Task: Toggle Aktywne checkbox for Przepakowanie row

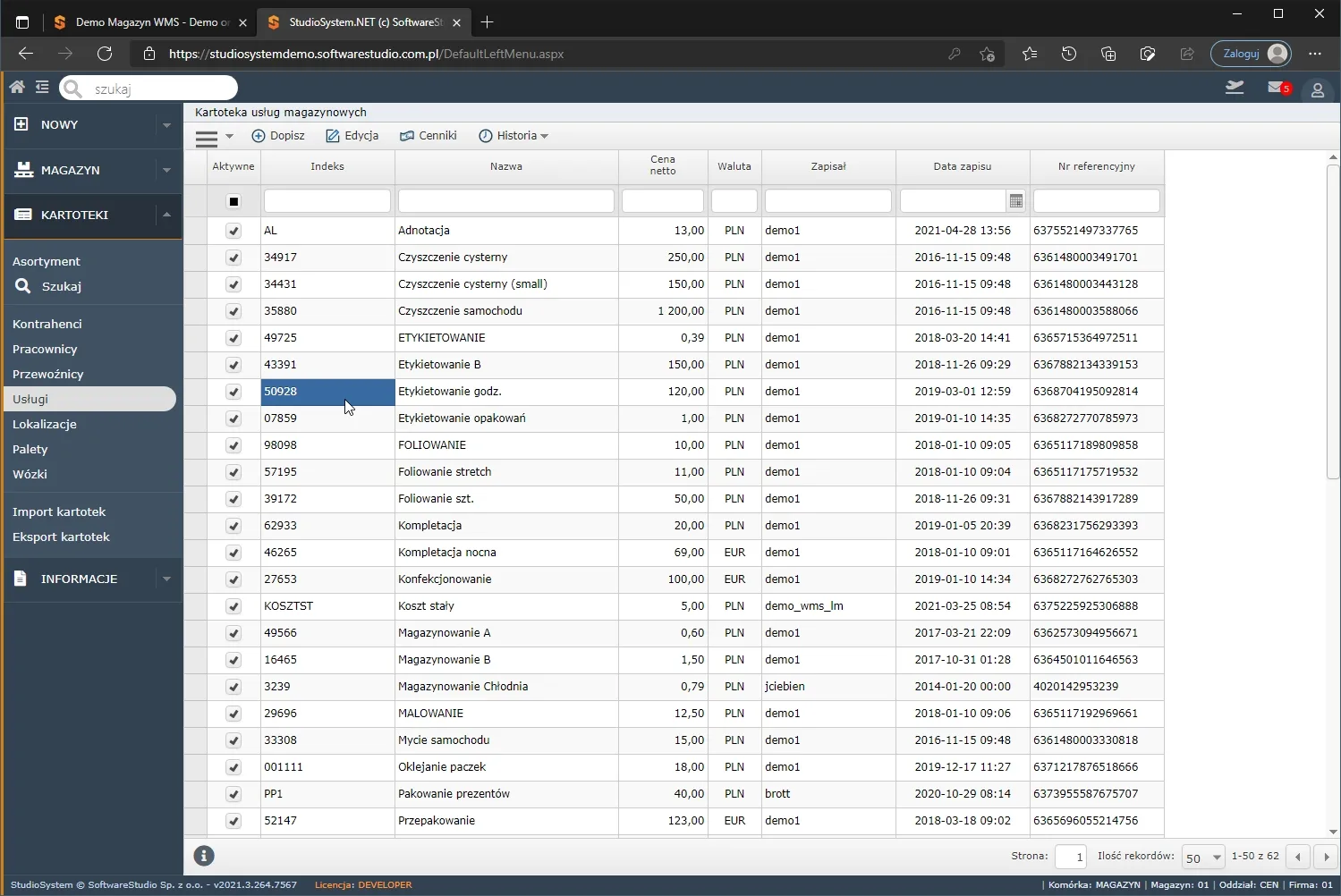Action: click(233, 821)
